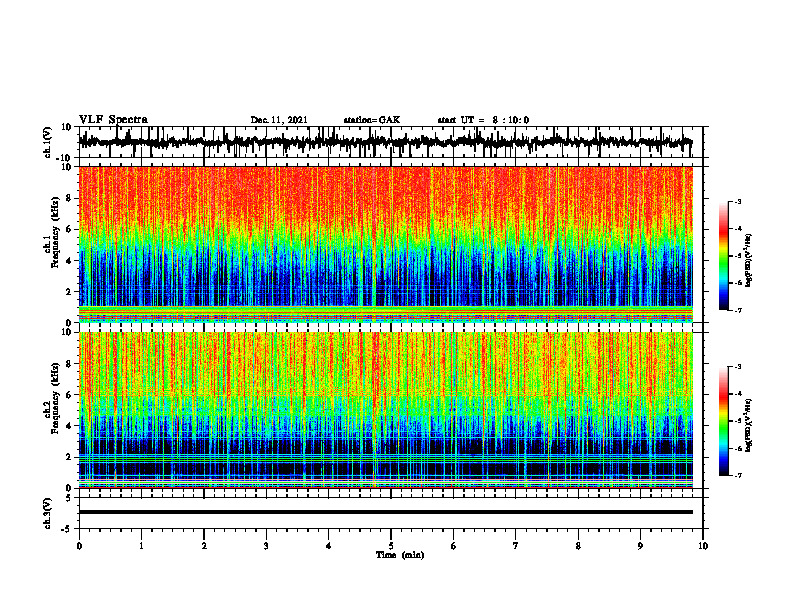Image resolution: width=792 pixels, height=612 pixels.
Task: Click the ch.2 colorbar log(PSD) unit label
Action: pos(749,425)
